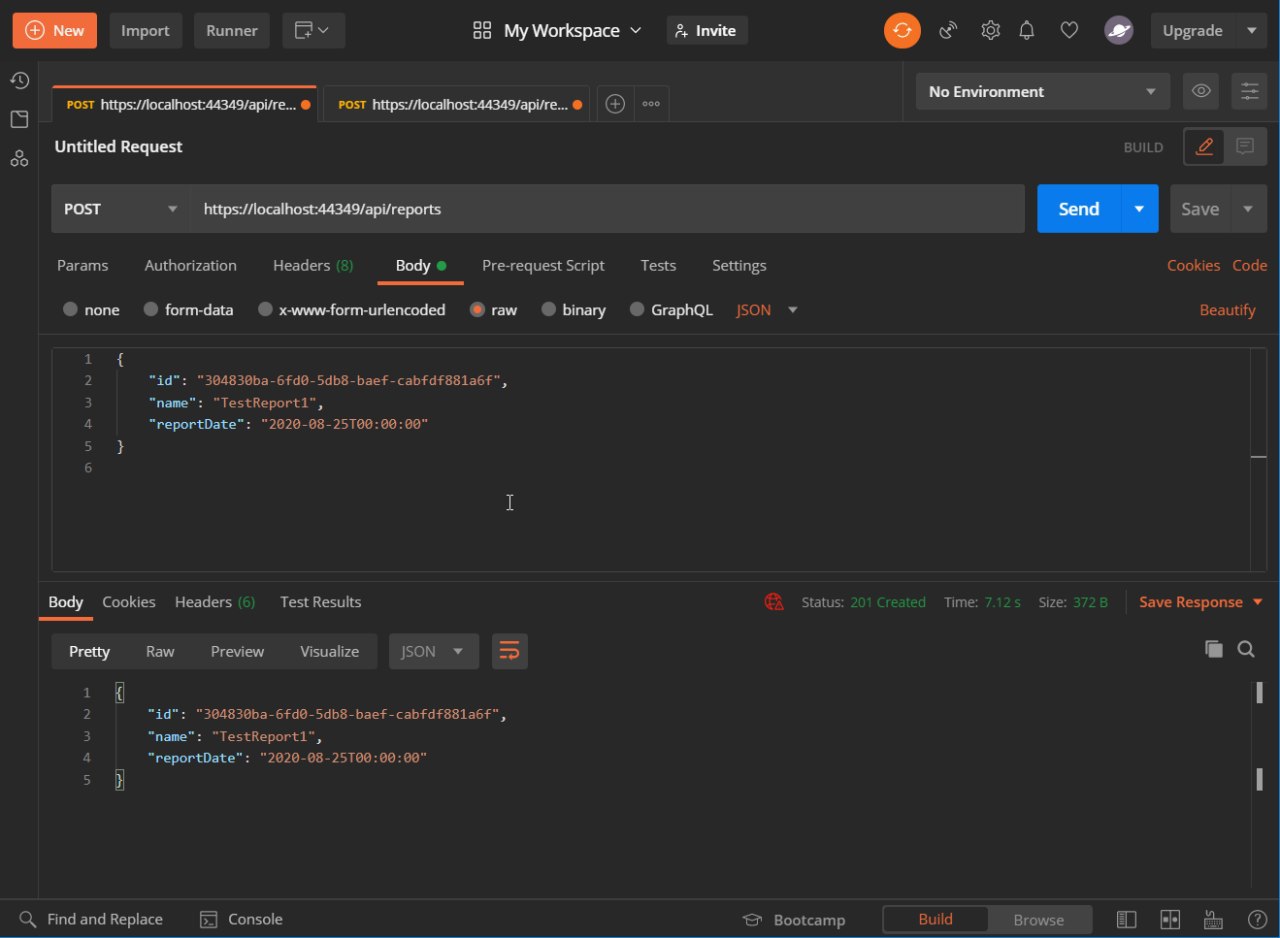Switch to build mode pencil icon
1280x938 pixels.
point(1205,146)
